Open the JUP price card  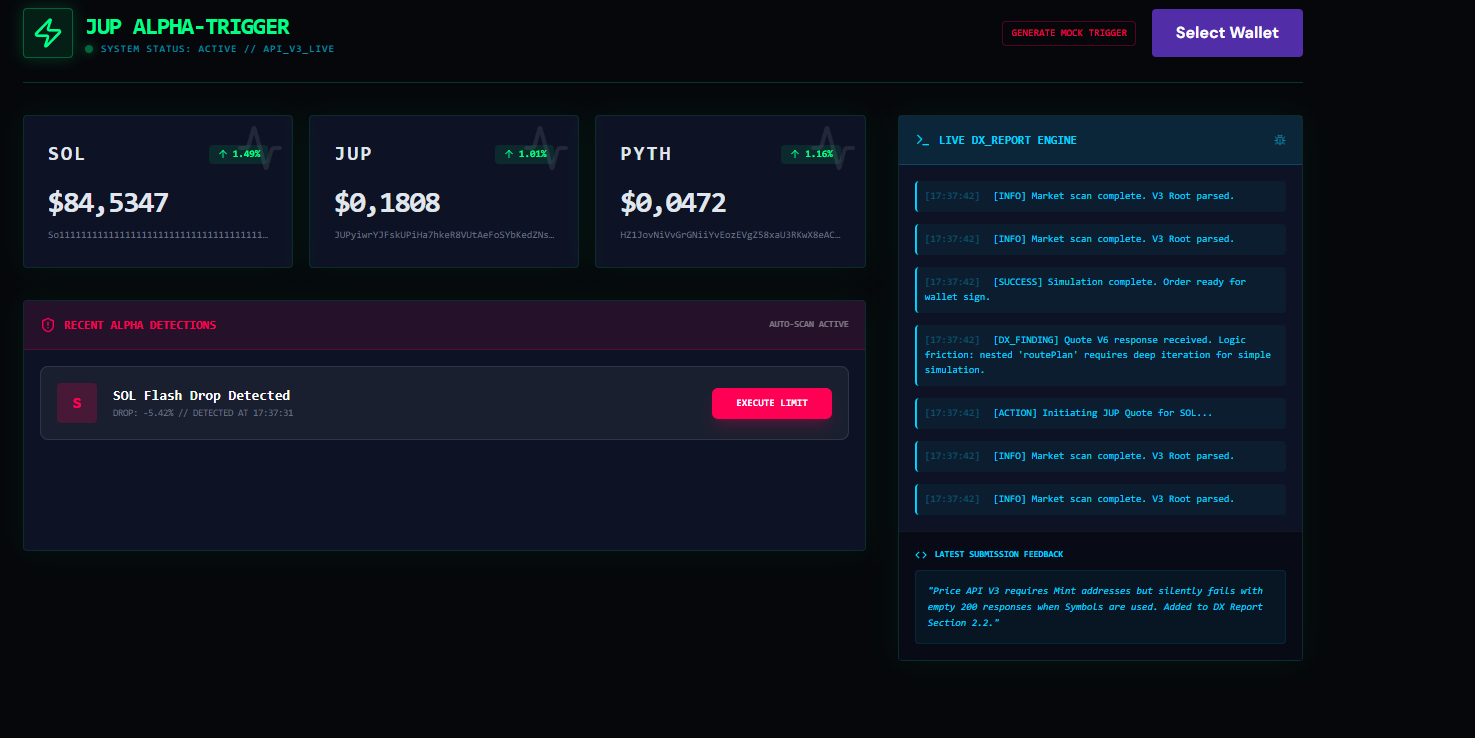[x=444, y=191]
